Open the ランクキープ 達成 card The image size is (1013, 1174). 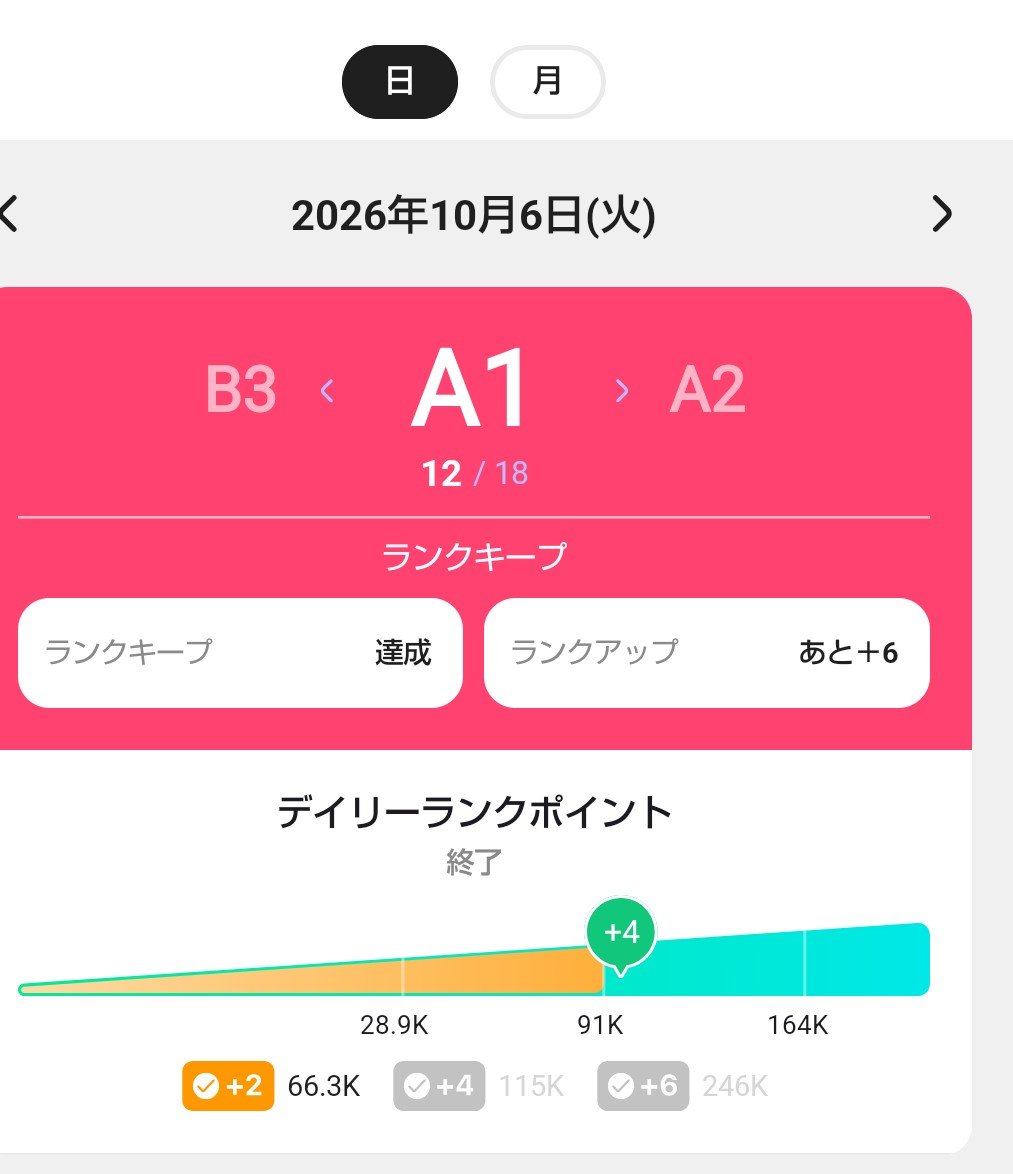pos(240,653)
